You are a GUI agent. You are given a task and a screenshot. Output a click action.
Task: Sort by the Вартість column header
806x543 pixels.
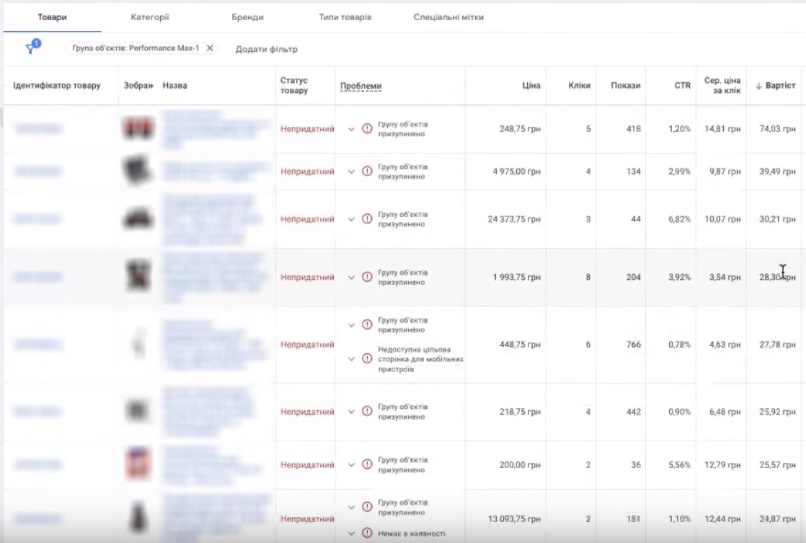tap(780, 86)
